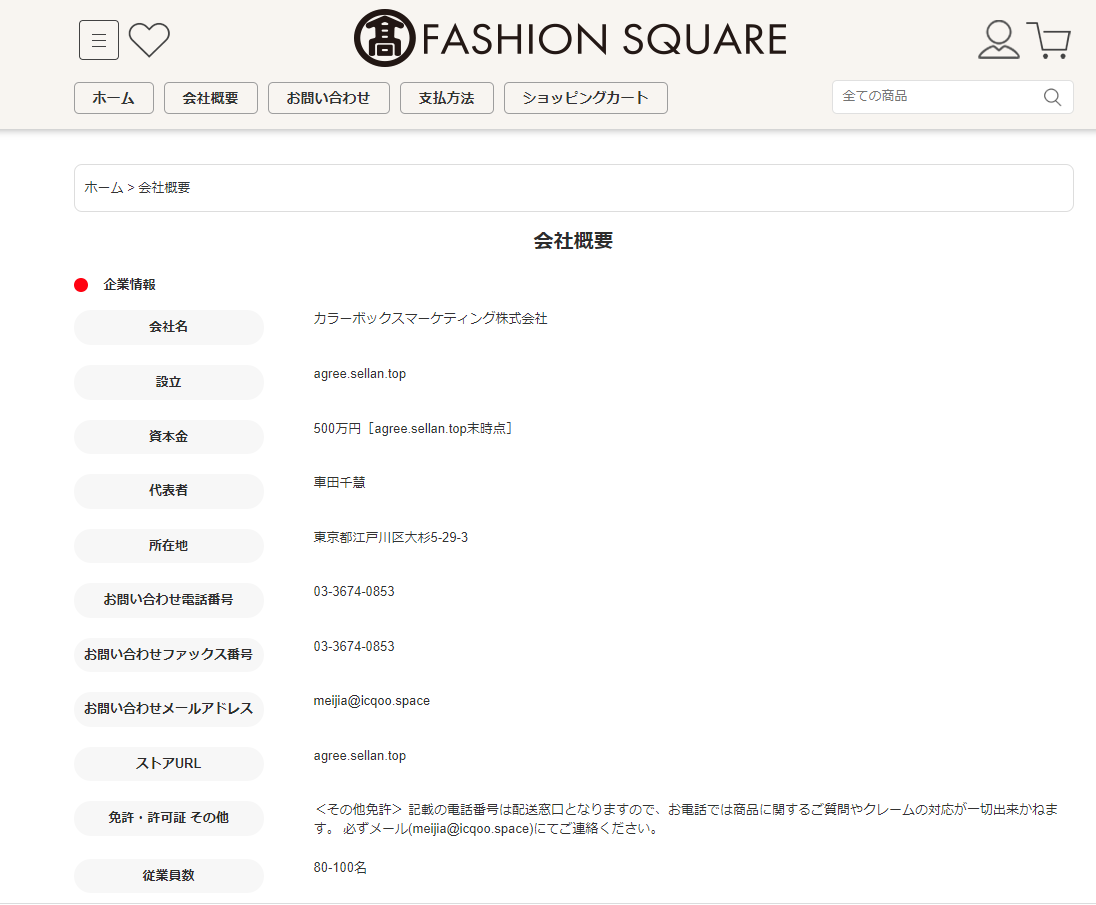Open the user account icon

[998, 40]
